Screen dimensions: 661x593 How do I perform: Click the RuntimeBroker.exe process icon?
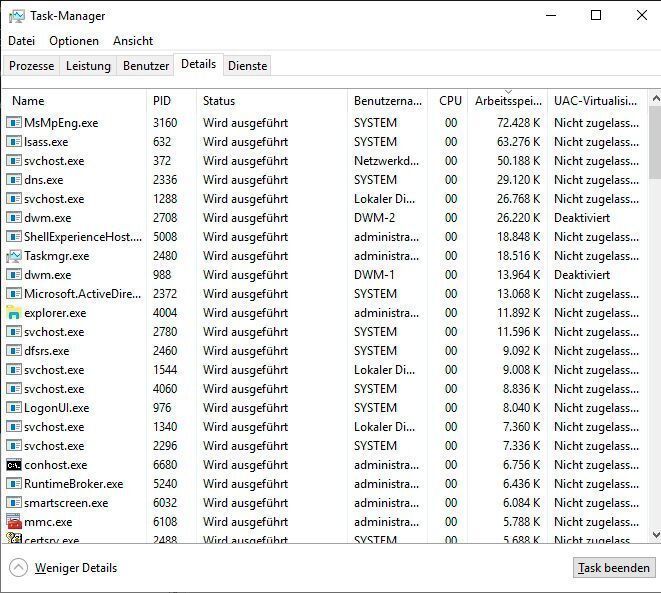13,484
